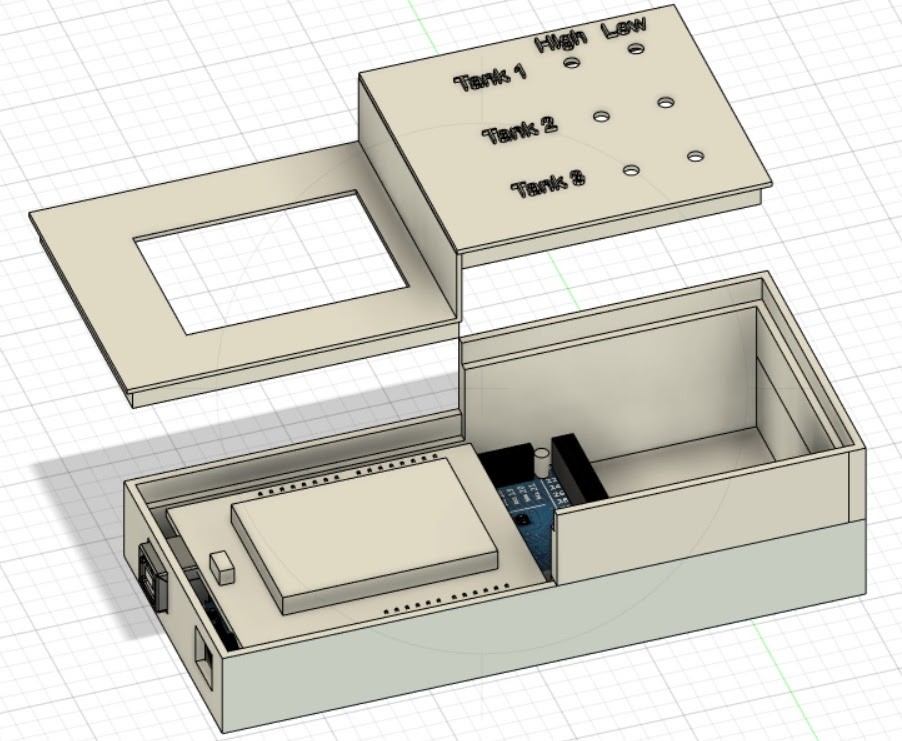The width and height of the screenshot is (902, 741).
Task: Select the embossed 'Tank 1' text
Action: (490, 78)
